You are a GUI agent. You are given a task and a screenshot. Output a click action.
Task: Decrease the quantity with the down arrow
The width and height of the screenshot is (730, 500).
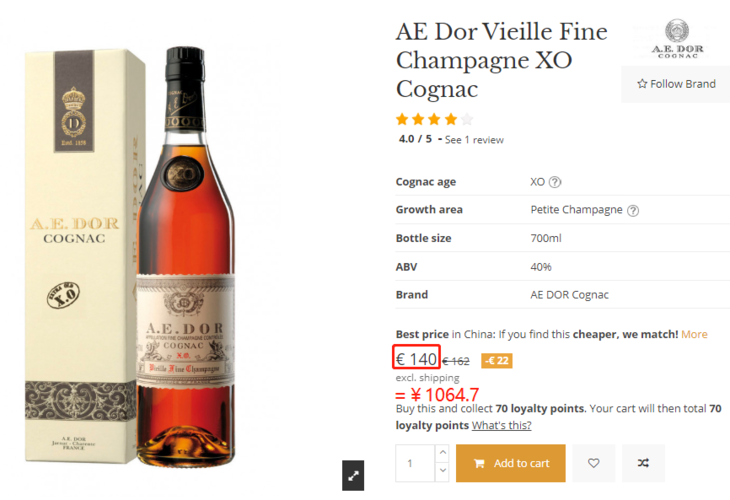point(443,471)
